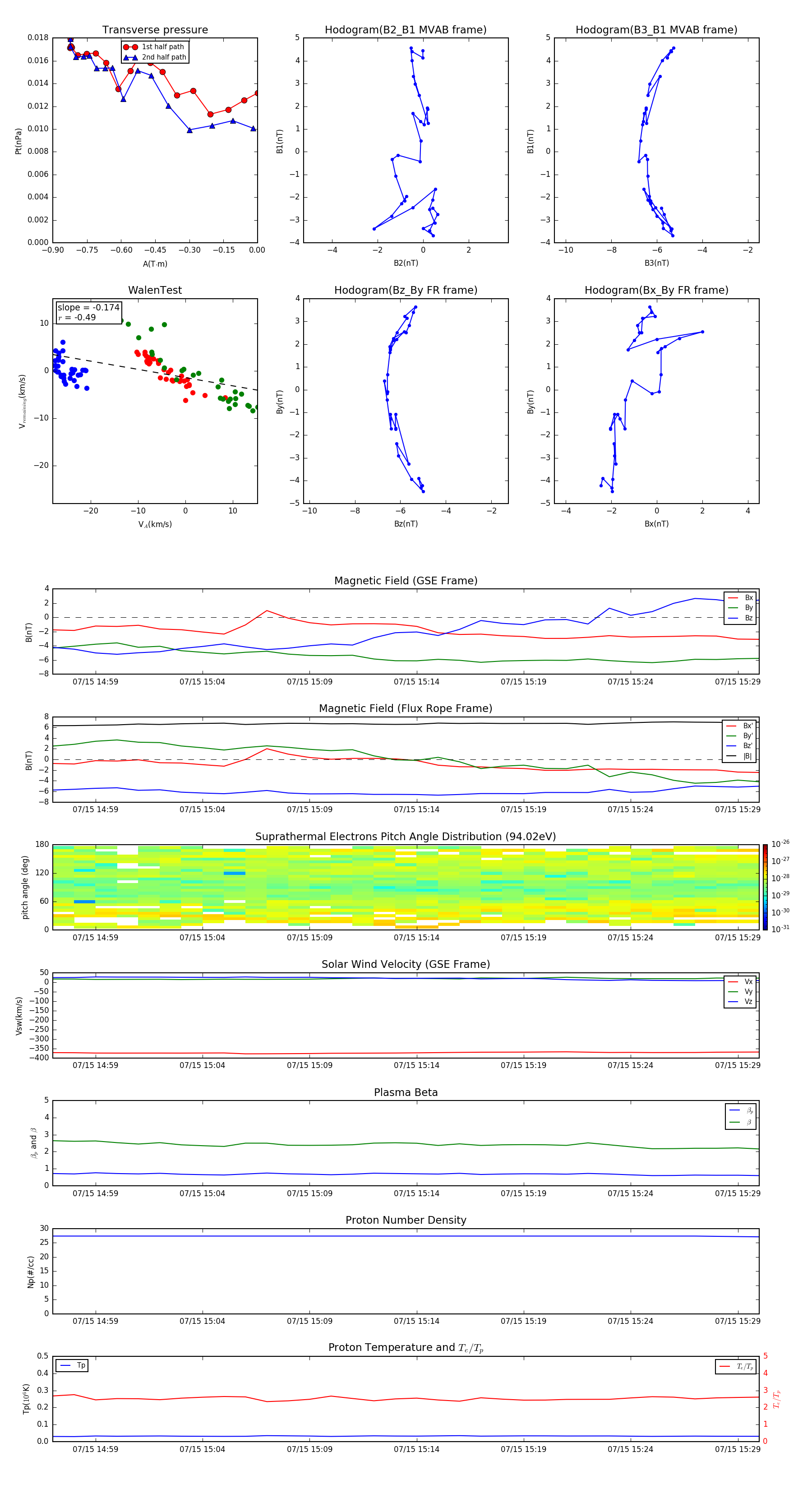The width and height of the screenshot is (812, 1489).
Task: Click the 'Bz(nT)' x-axis label
Action: click(x=406, y=524)
